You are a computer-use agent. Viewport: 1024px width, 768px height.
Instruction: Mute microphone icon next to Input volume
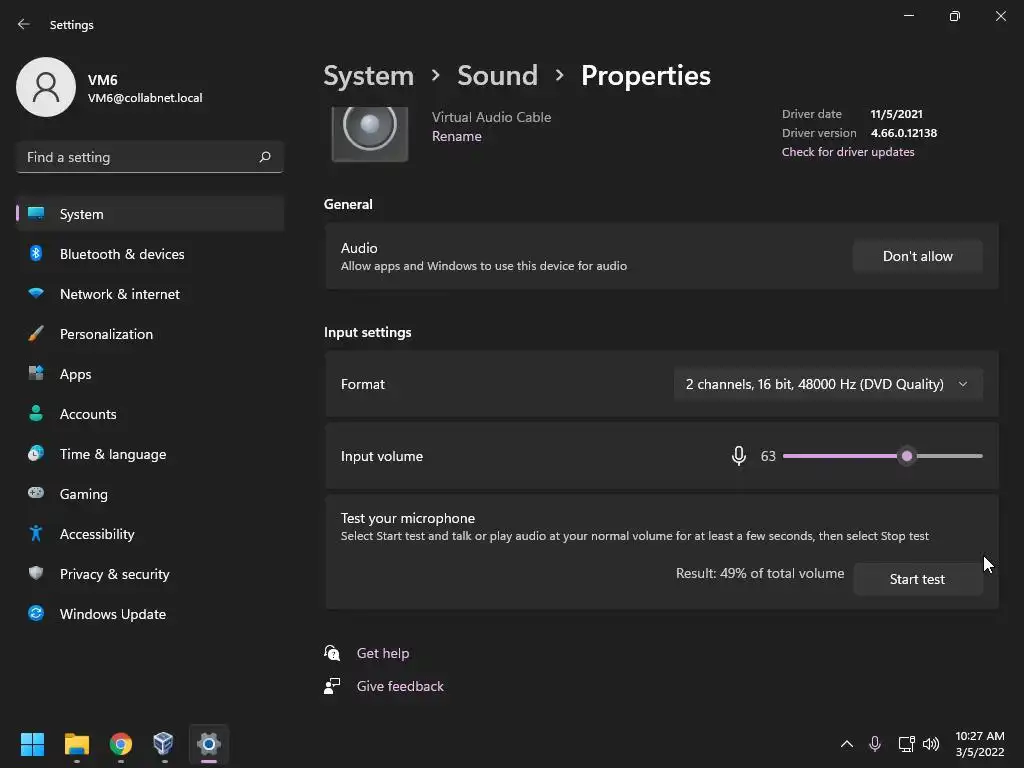click(x=739, y=456)
